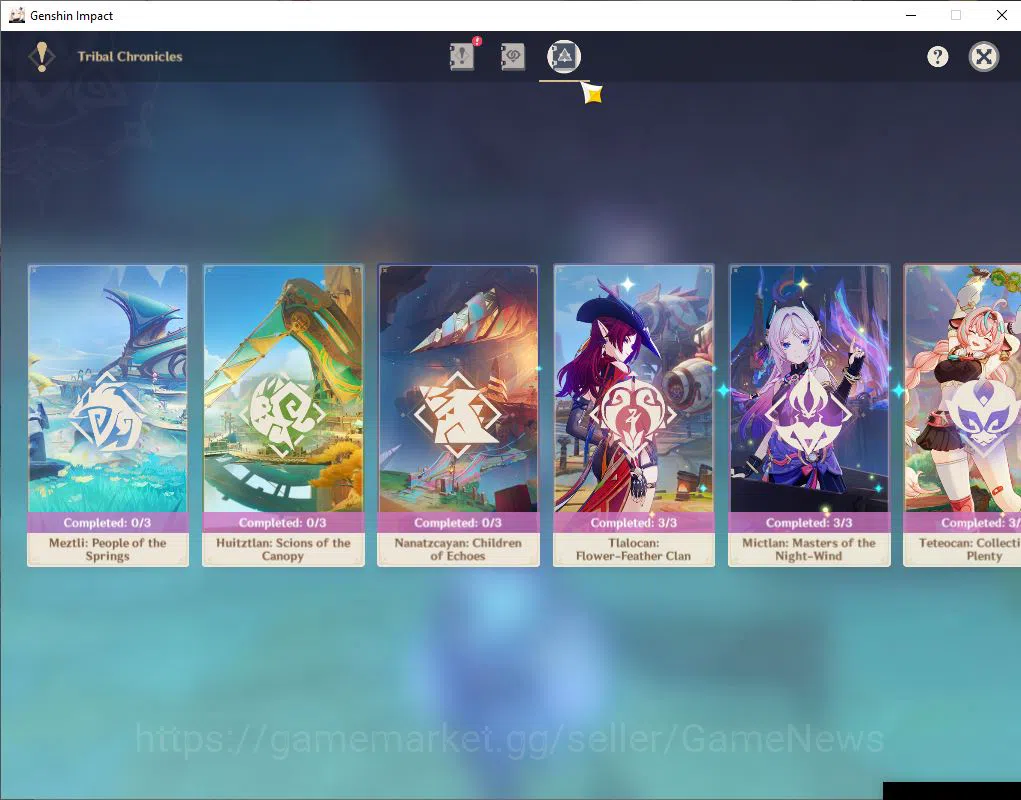The width and height of the screenshot is (1021, 800).
Task: Minimize the Genshin Impact window
Action: coord(911,15)
